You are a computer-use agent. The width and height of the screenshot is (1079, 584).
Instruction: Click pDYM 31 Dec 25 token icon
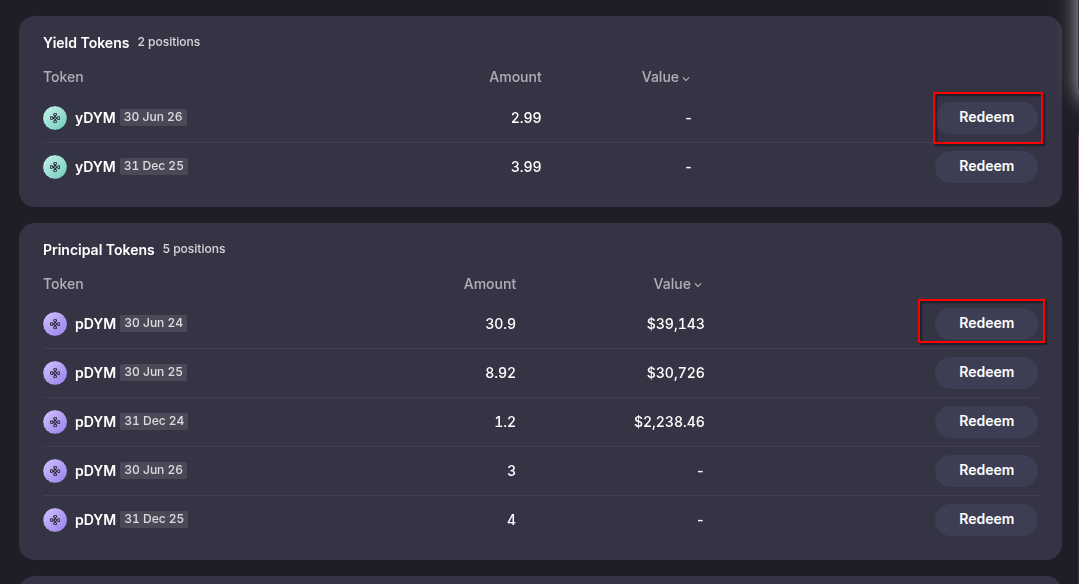click(x=55, y=520)
